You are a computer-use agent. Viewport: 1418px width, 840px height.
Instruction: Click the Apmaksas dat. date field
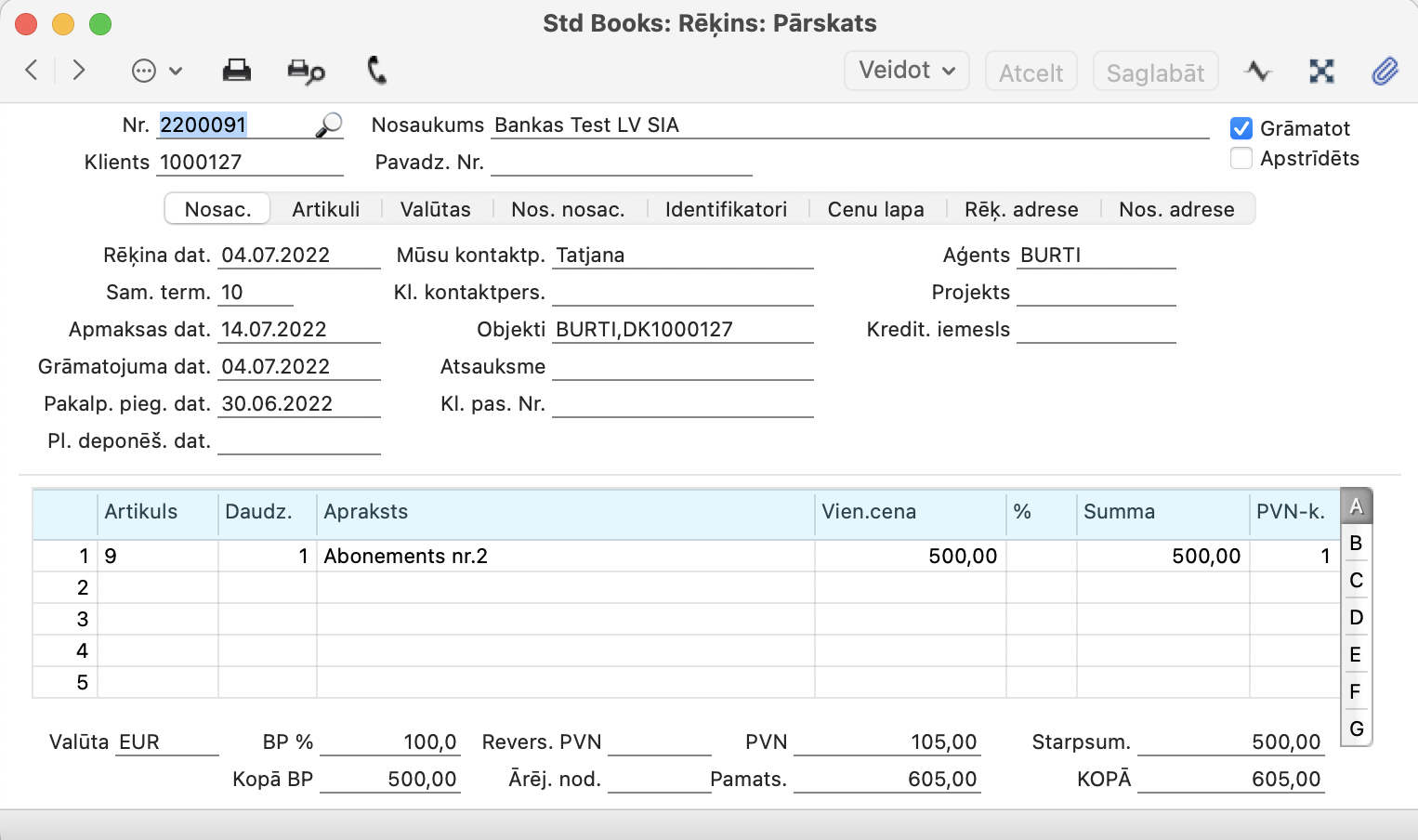(x=297, y=330)
